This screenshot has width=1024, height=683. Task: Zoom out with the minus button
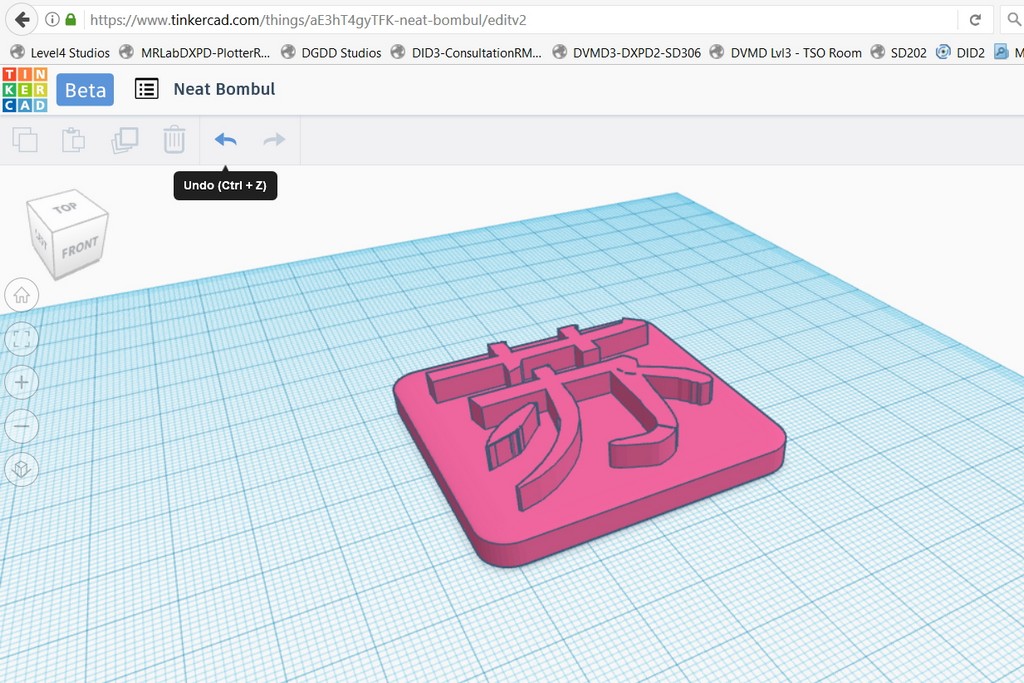(x=22, y=426)
